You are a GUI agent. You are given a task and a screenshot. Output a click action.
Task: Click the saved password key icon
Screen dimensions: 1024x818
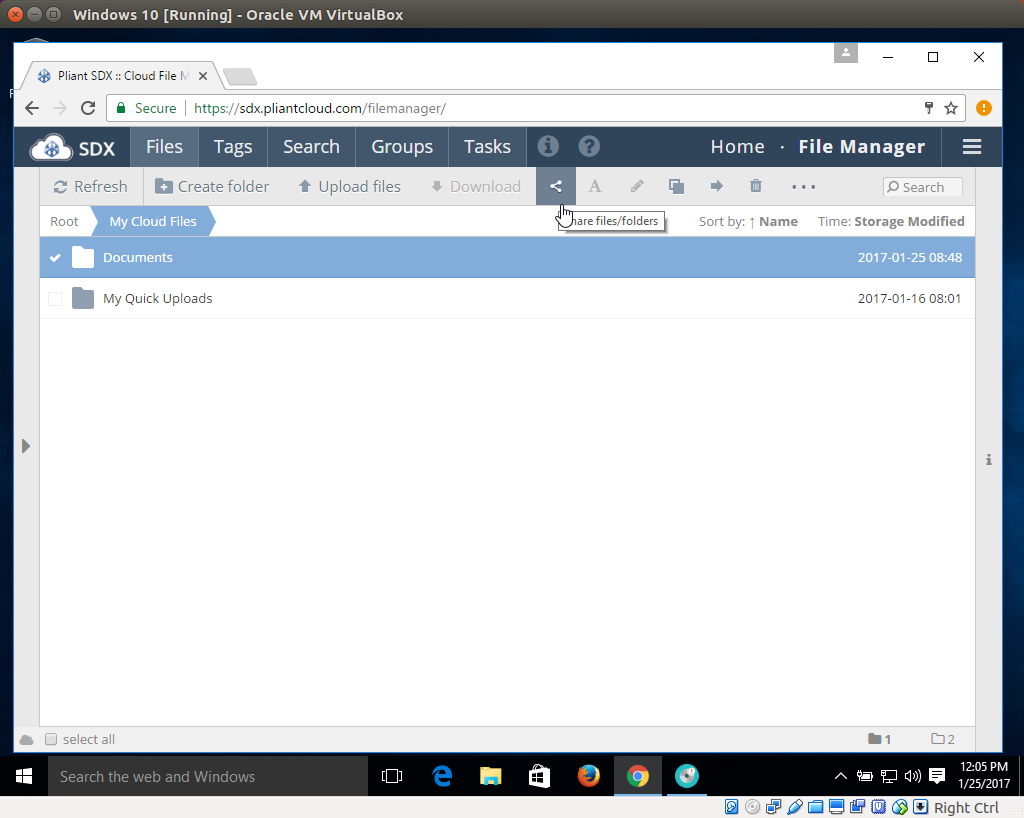pyautogui.click(x=929, y=108)
